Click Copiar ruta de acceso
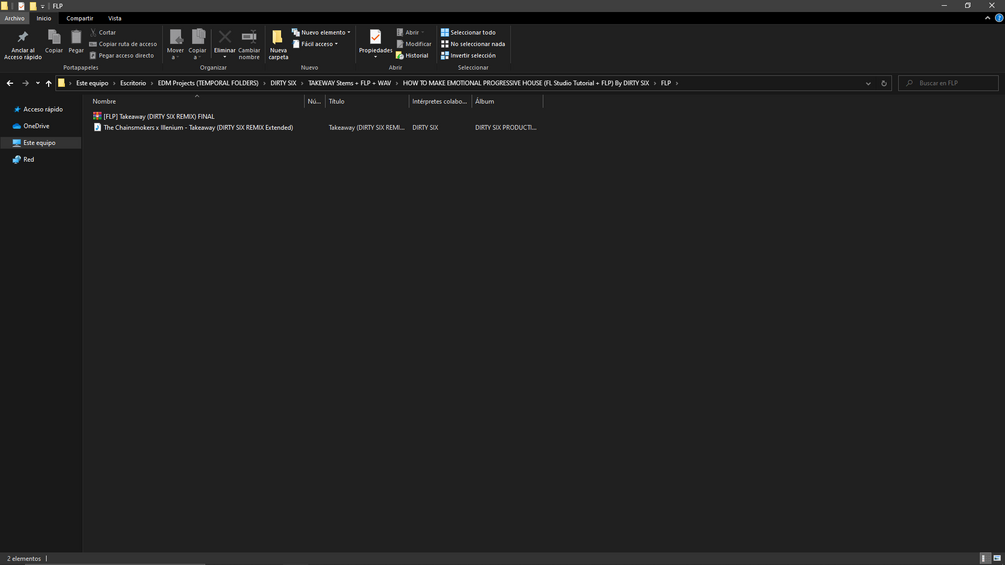The width and height of the screenshot is (1005, 565). coord(122,44)
